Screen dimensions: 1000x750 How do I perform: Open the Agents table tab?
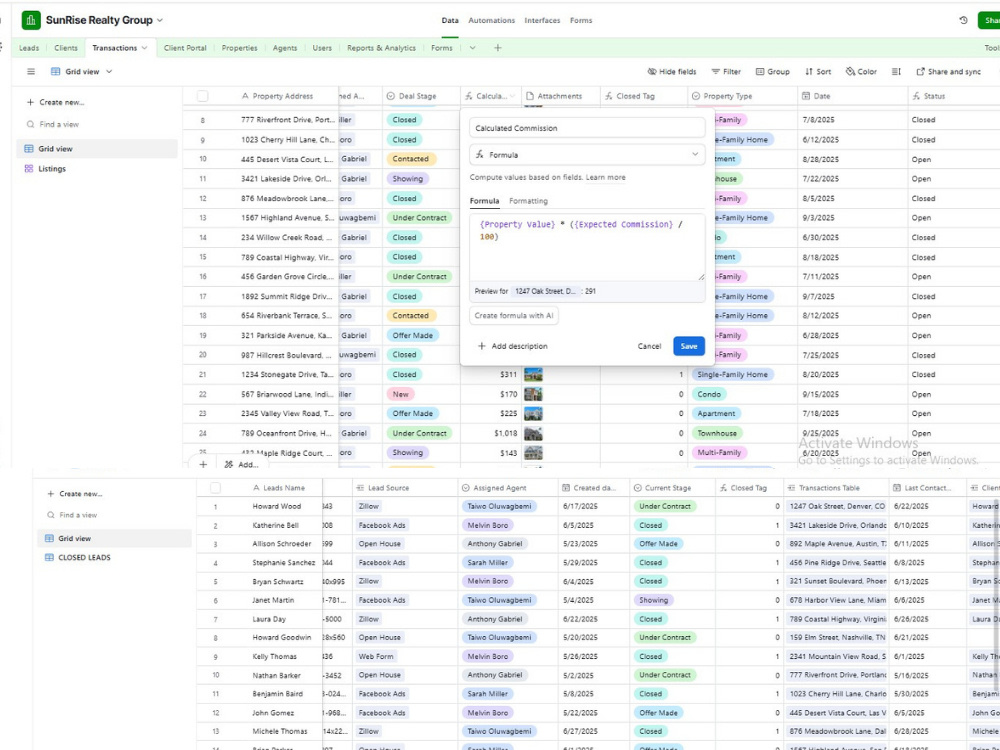pyautogui.click(x=284, y=48)
